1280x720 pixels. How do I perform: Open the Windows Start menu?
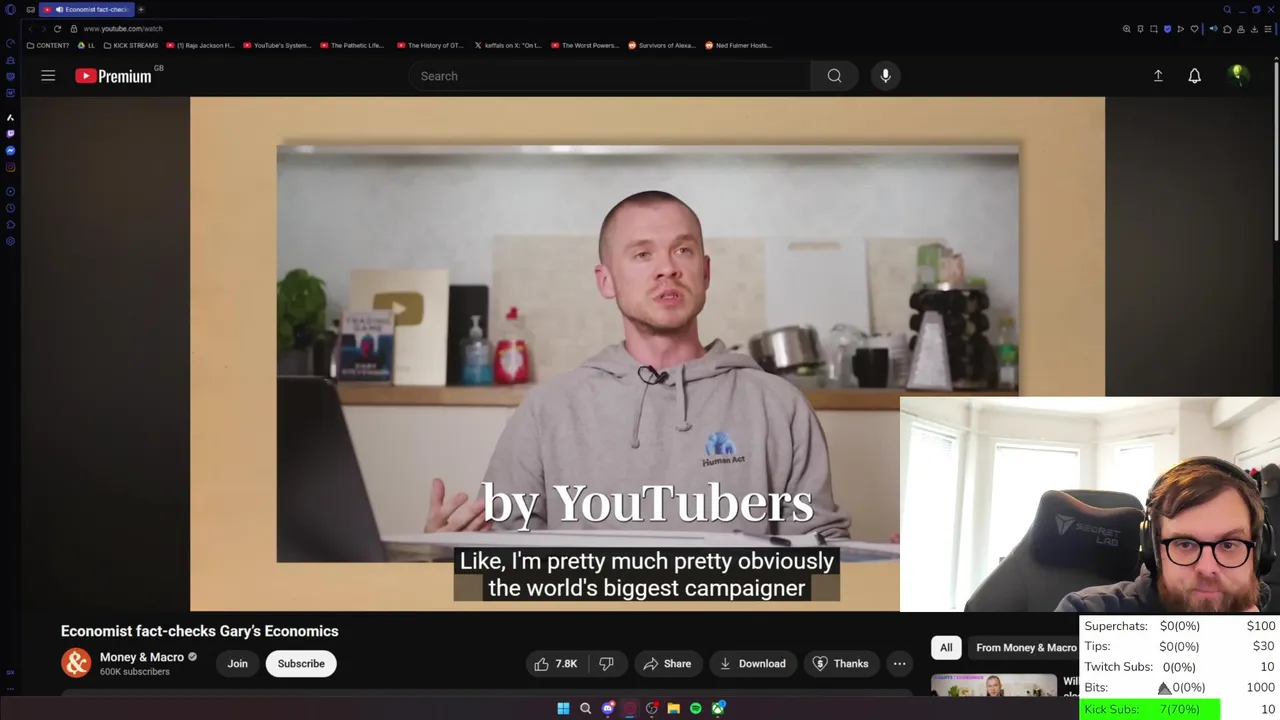[x=563, y=709]
